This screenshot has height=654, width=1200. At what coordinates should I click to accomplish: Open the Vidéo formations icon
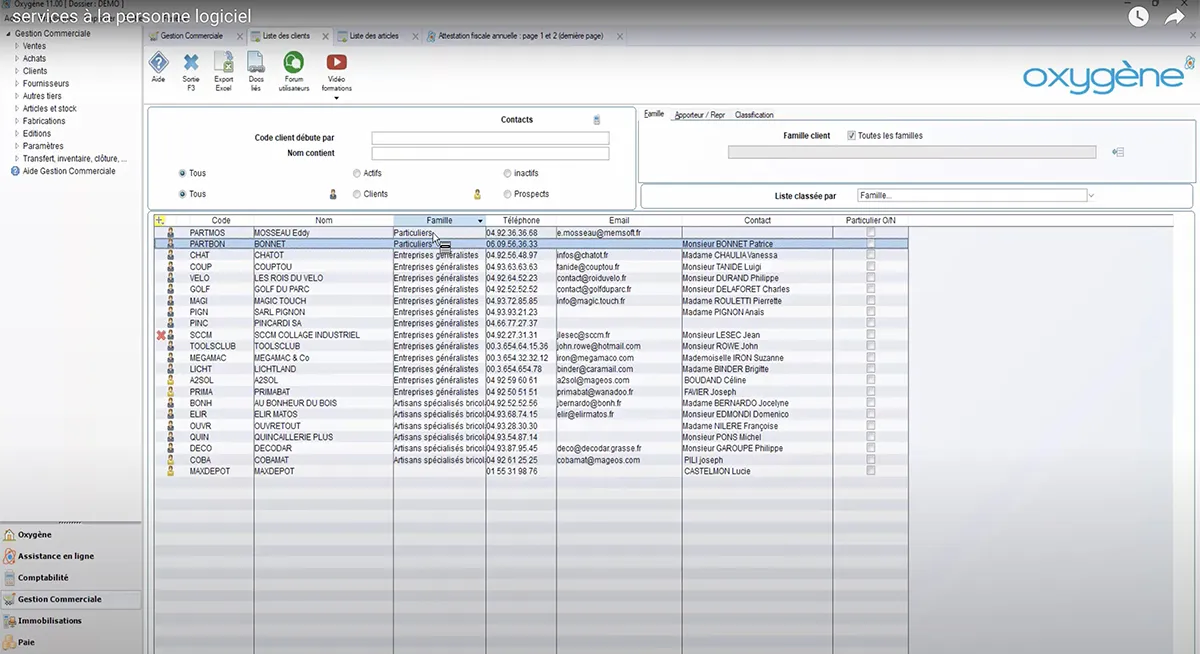point(337,64)
